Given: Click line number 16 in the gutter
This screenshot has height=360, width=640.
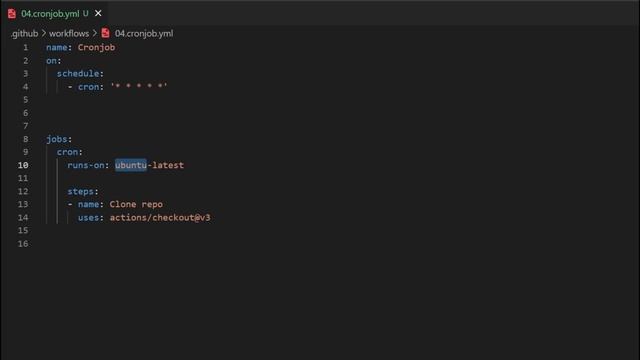Looking at the screenshot, I should pos(23,244).
